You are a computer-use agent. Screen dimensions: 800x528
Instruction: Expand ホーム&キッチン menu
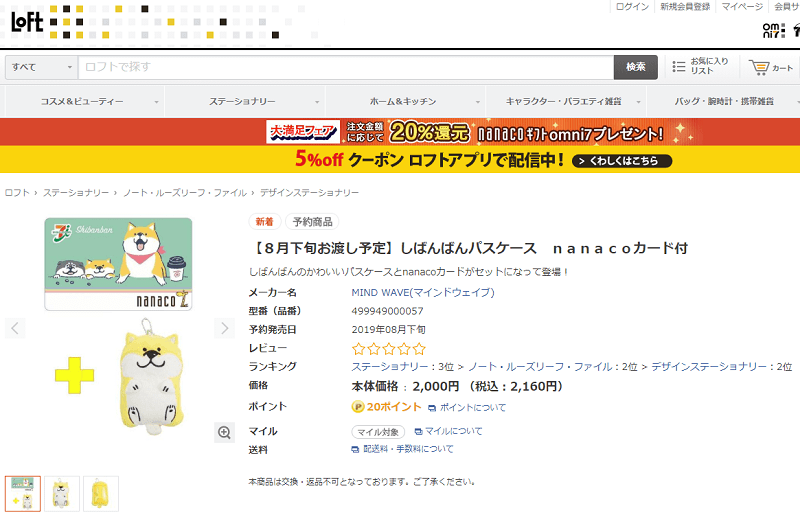(406, 102)
